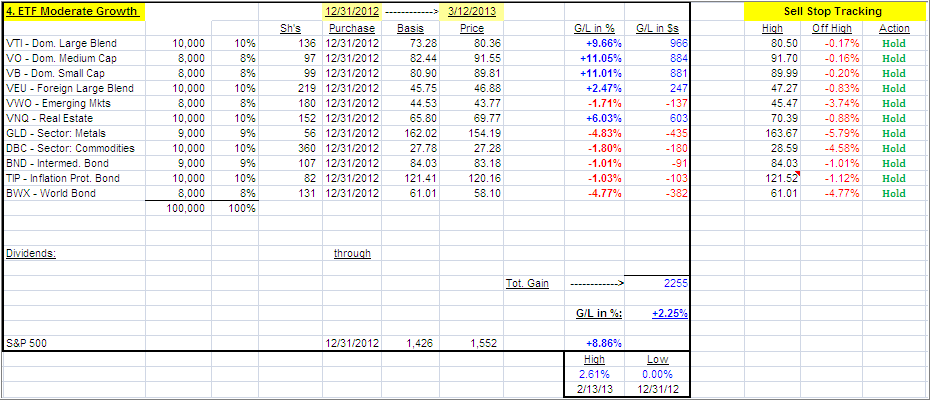Select the 'VO - Dom. Medium Cap' cell
Viewport: 930px width, 400px height.
(x=74, y=58)
